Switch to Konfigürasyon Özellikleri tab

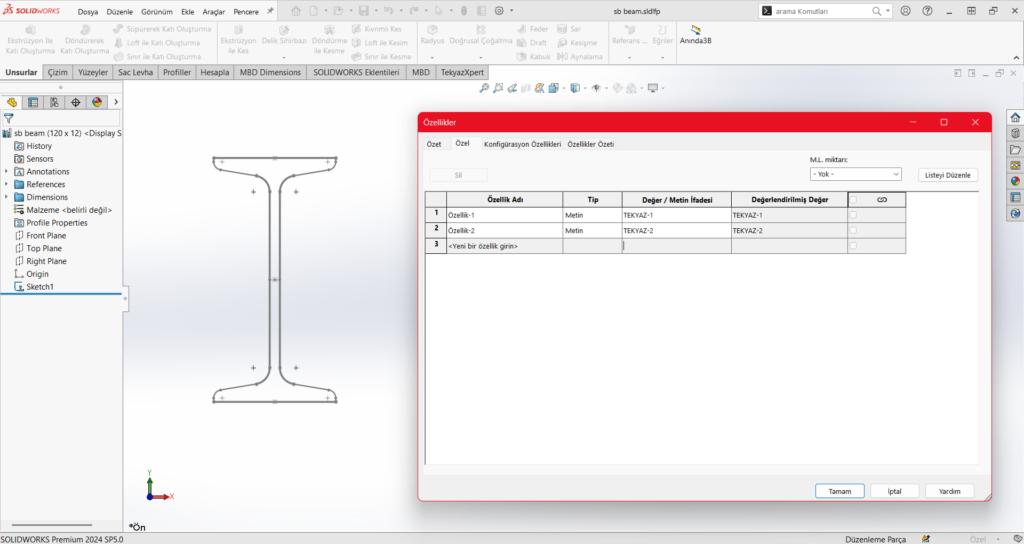(522, 144)
